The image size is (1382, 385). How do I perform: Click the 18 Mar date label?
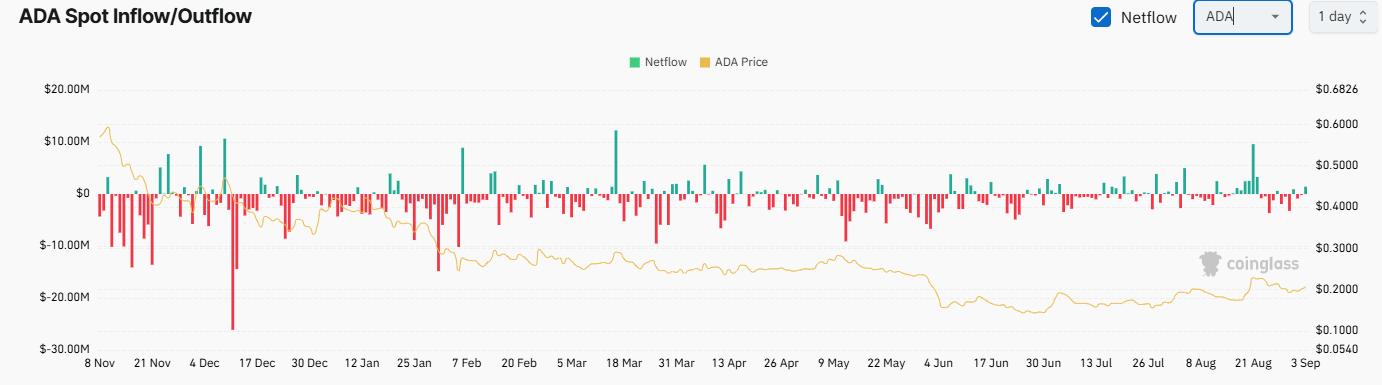pyautogui.click(x=623, y=364)
